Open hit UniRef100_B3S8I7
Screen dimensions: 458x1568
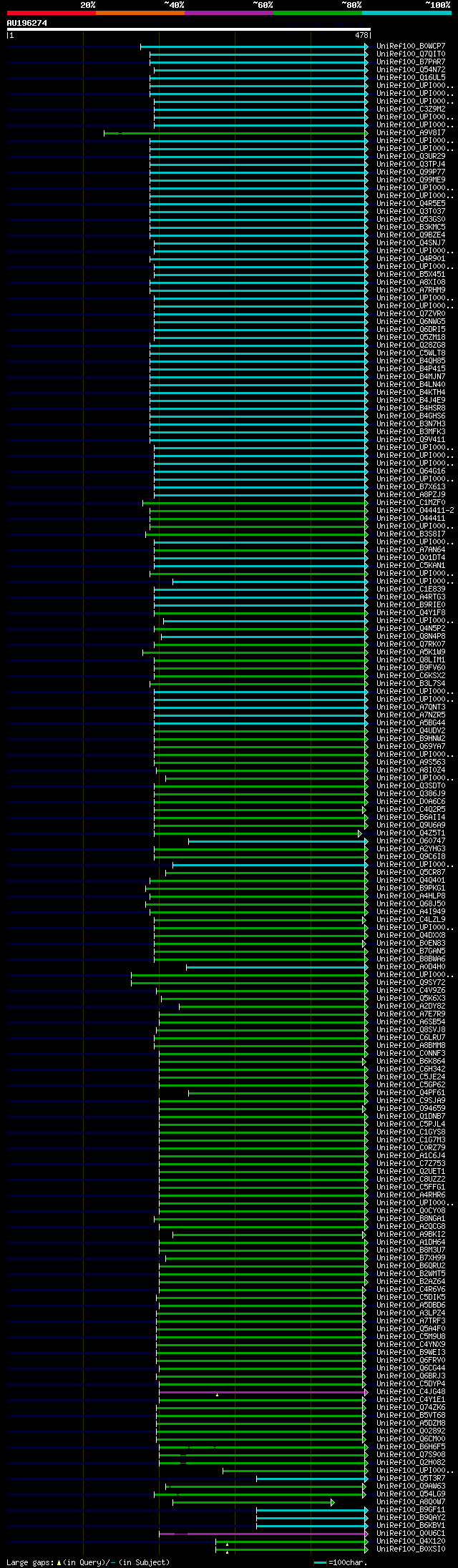point(411,534)
